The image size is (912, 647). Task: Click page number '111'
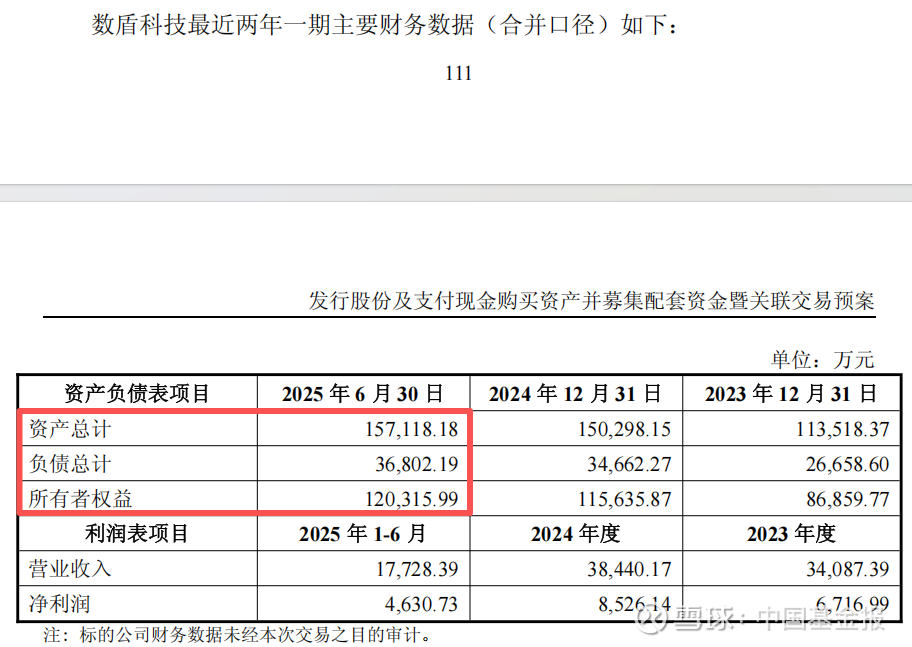(x=458, y=73)
